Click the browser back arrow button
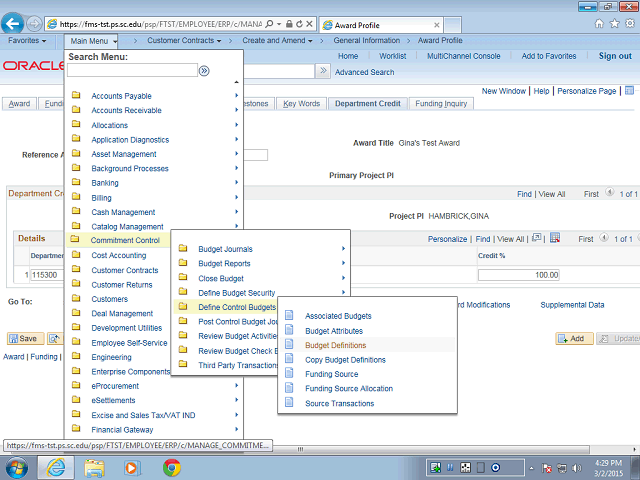 tap(14, 22)
